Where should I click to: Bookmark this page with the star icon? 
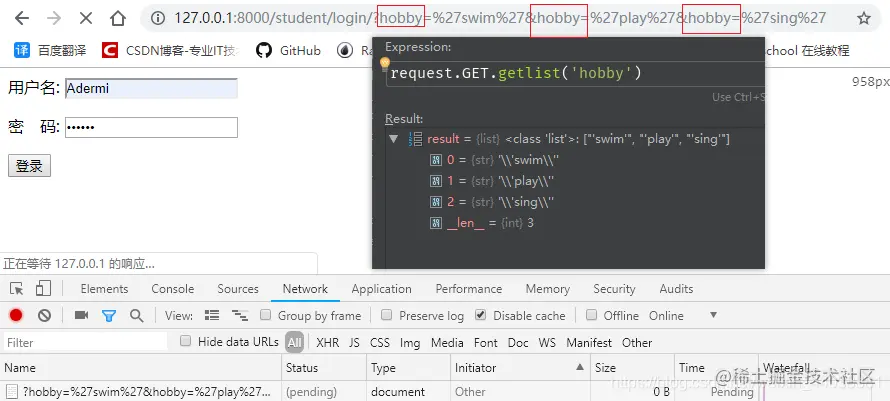click(864, 19)
